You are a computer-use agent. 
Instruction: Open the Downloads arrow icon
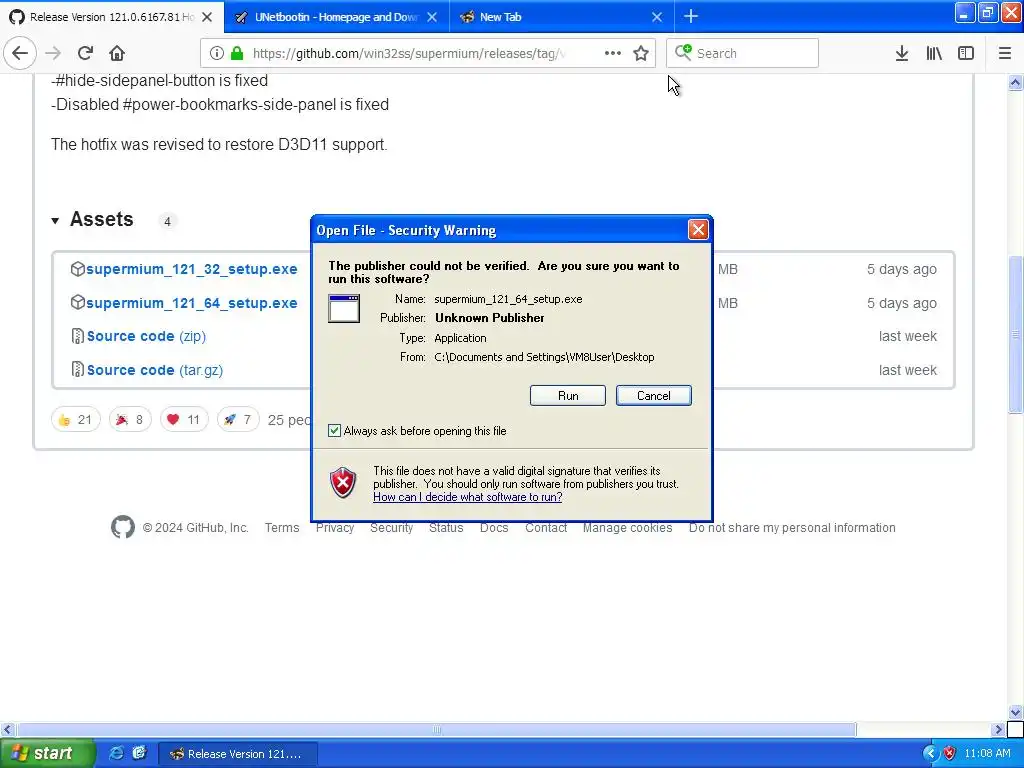[901, 53]
